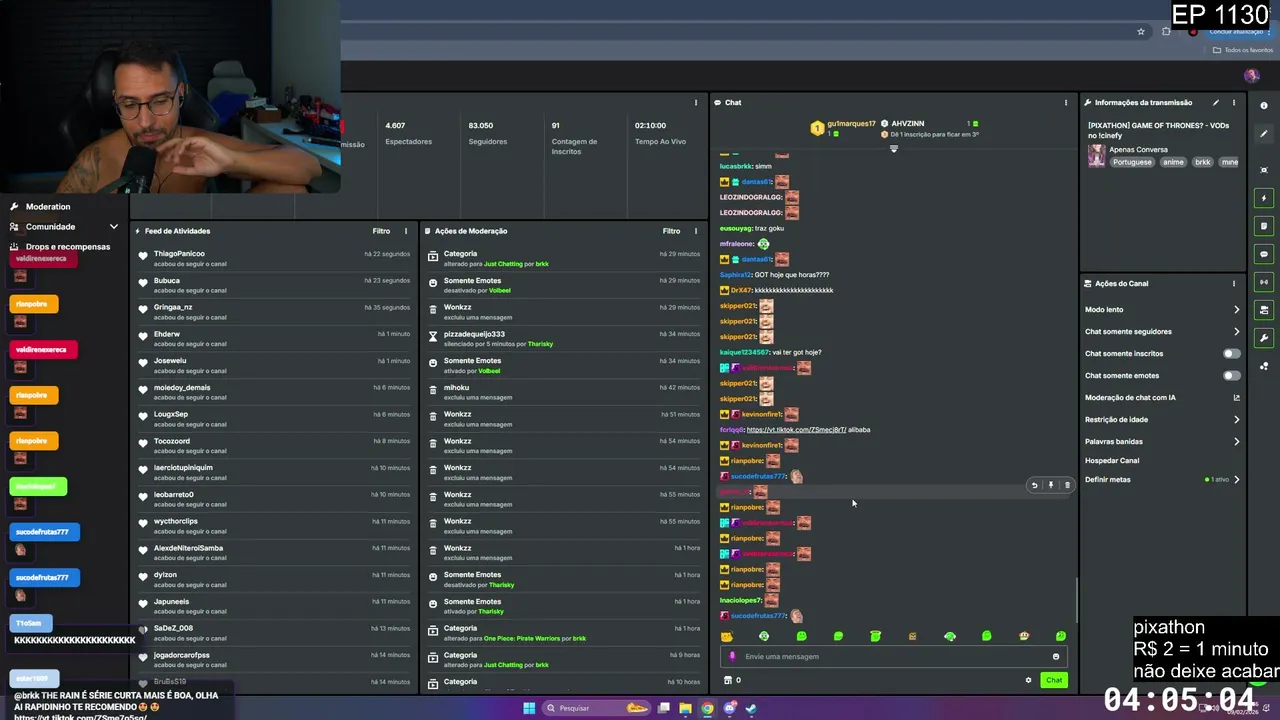Open stream info icon in right sidebar
This screenshot has width=1280, height=720.
coord(1264,106)
